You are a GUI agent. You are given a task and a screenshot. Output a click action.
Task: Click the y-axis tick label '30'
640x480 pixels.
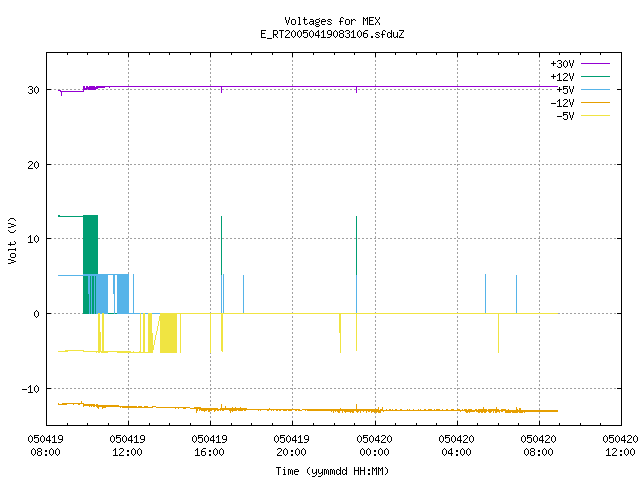point(33,90)
